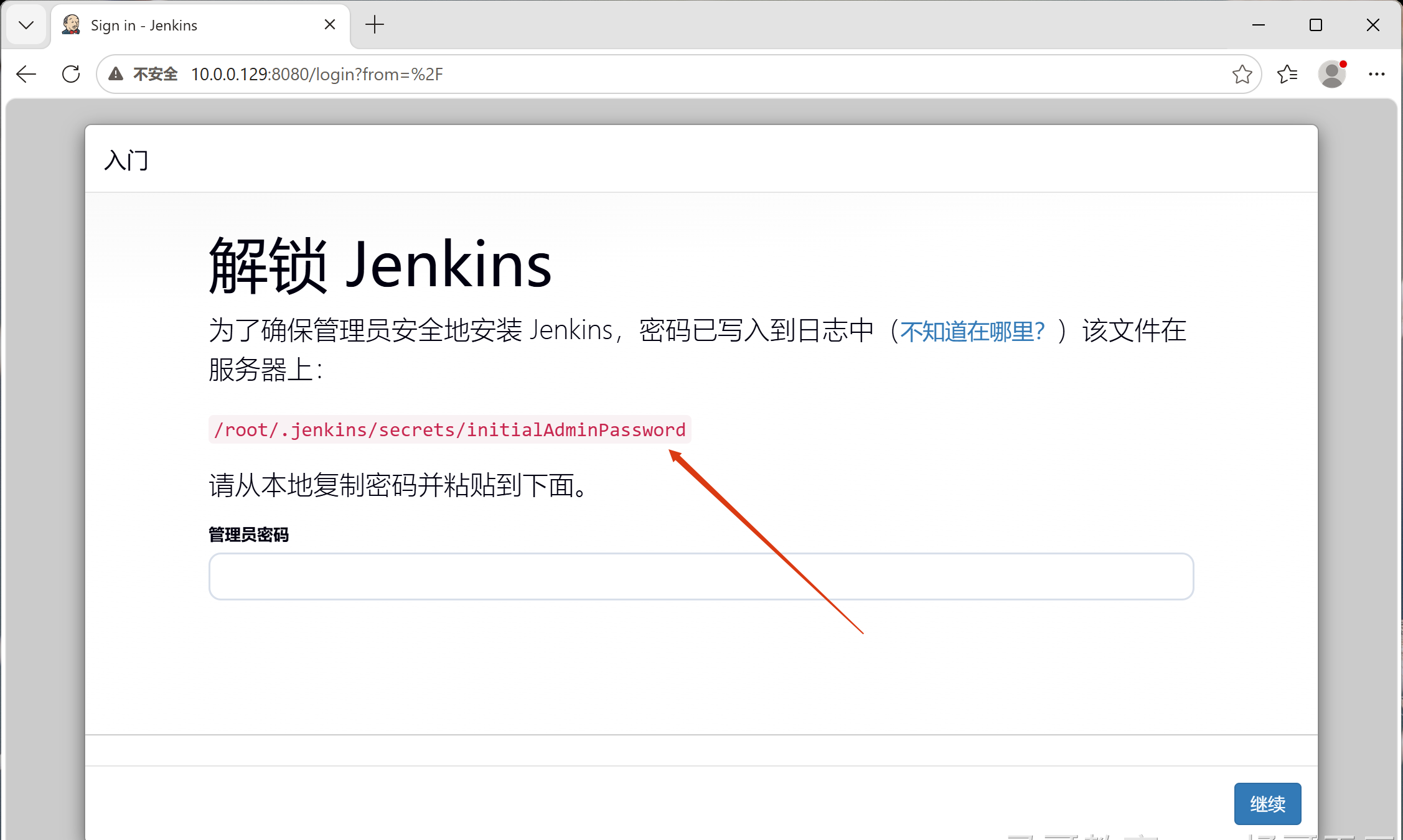The width and height of the screenshot is (1403, 840).
Task: Click the Jenkins favicon on the tab
Action: pos(72,25)
